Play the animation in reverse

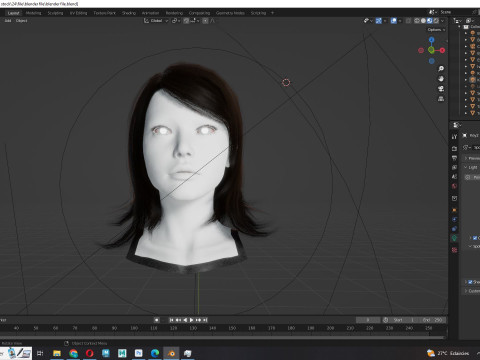coord(185,320)
